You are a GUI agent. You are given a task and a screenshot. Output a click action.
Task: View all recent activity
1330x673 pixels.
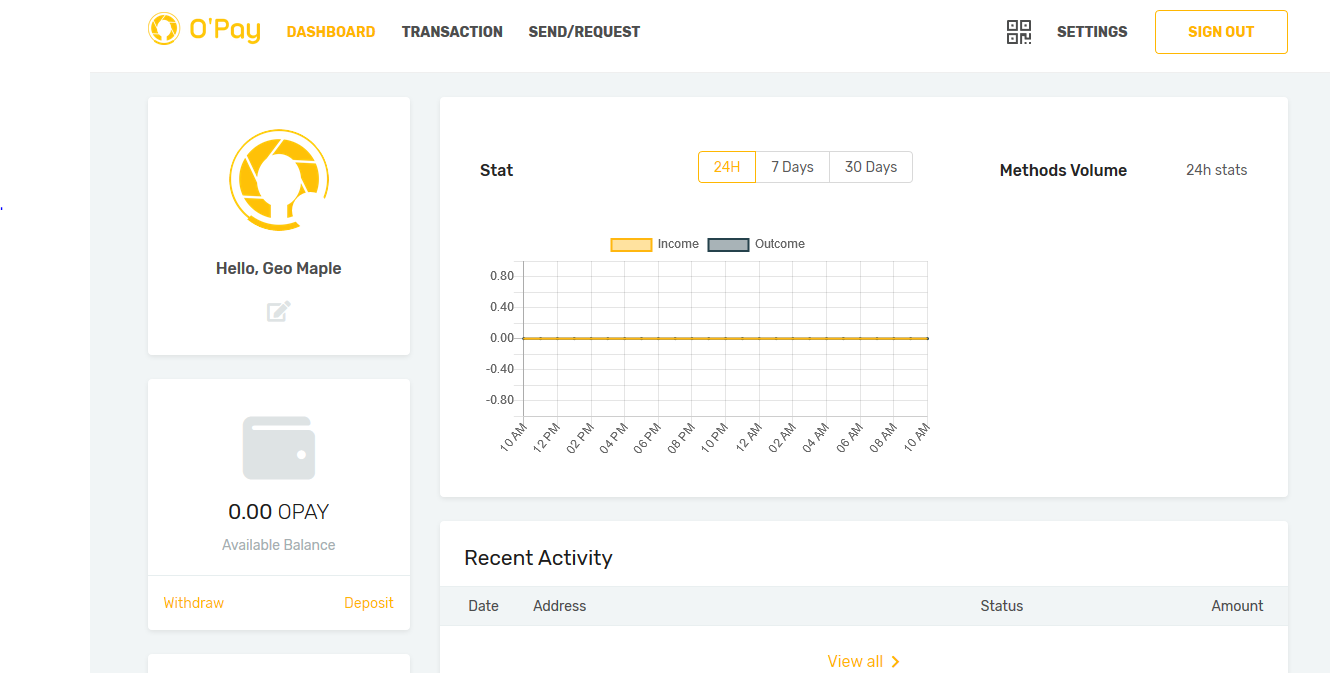pyautogui.click(x=855, y=662)
